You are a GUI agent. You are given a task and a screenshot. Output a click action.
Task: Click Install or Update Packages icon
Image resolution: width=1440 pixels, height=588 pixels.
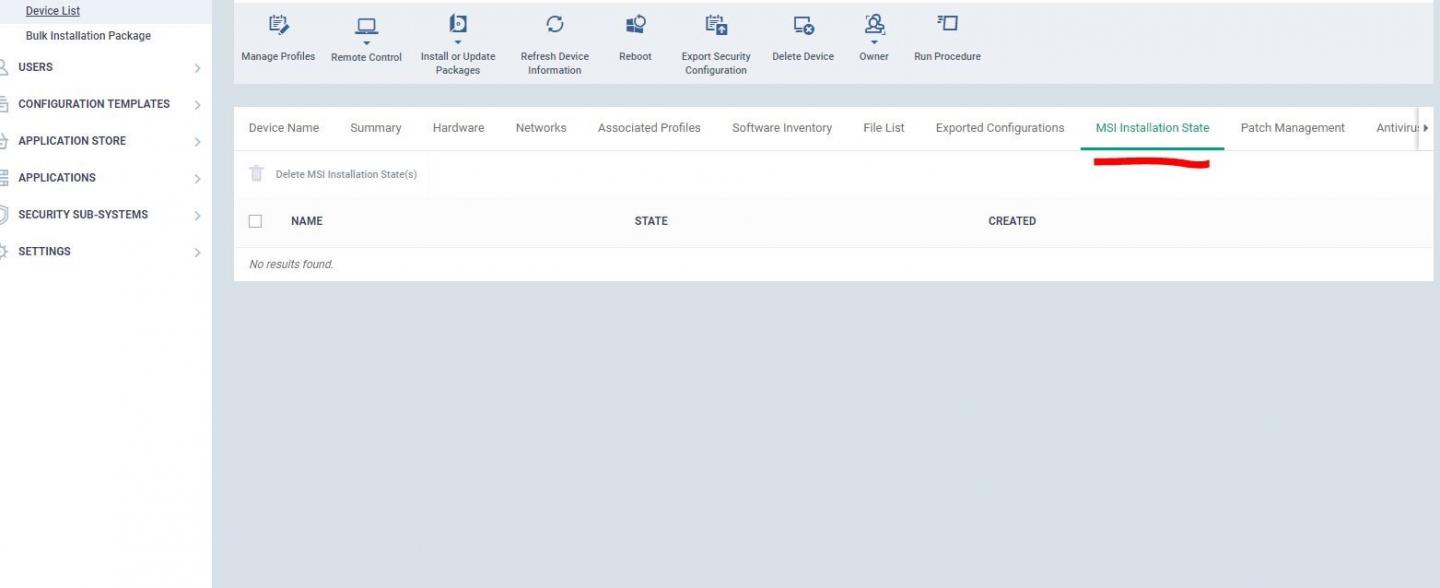(458, 24)
